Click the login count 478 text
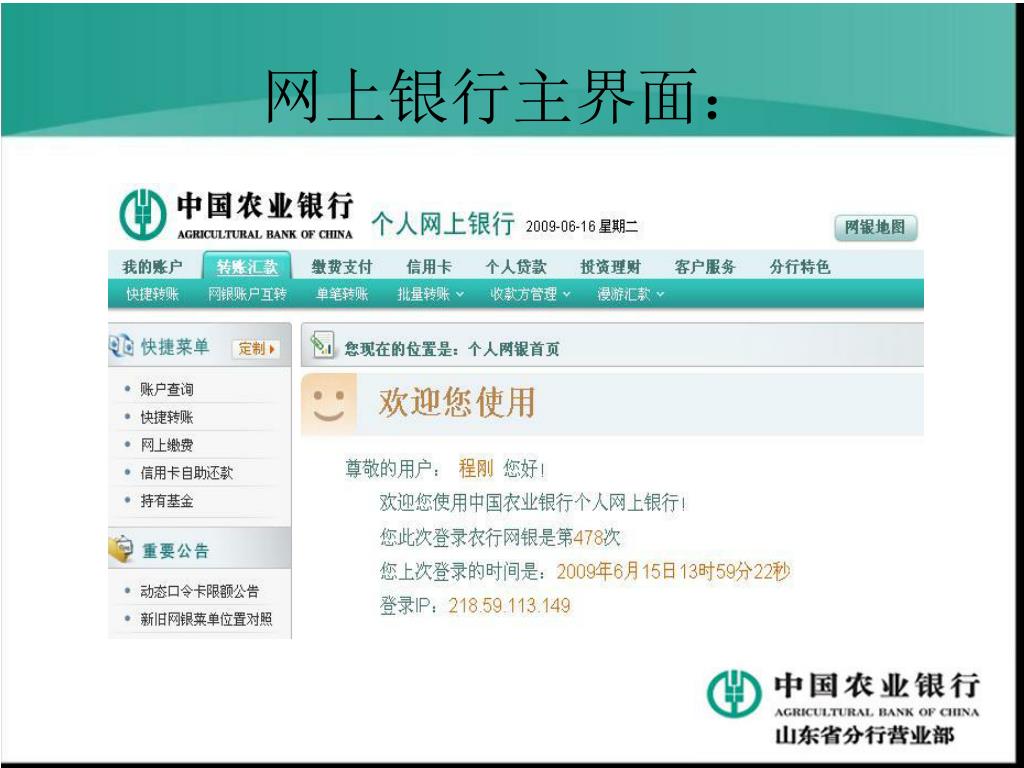1024x768 pixels. coord(587,537)
